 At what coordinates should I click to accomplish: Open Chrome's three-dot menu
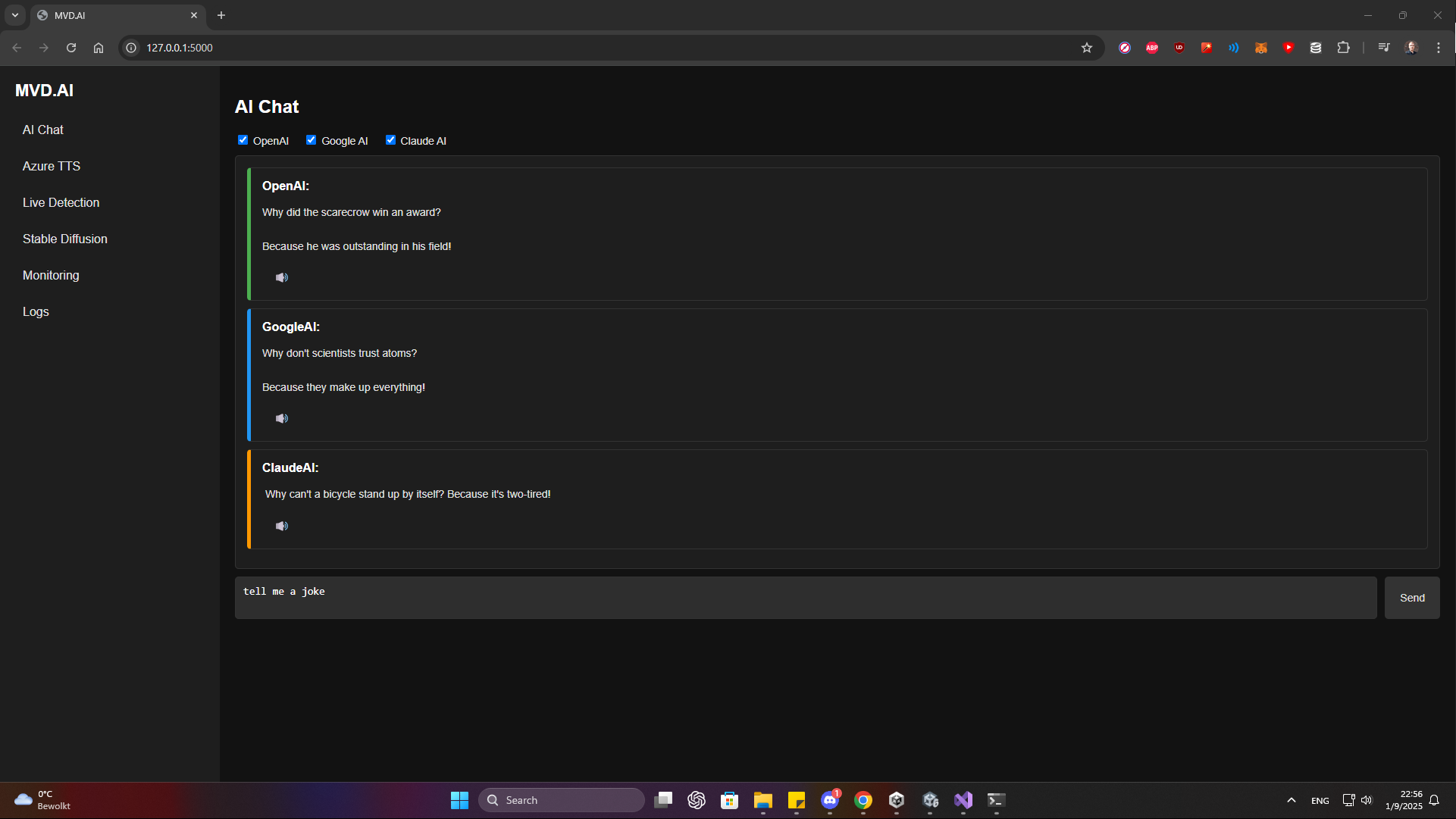click(1438, 48)
